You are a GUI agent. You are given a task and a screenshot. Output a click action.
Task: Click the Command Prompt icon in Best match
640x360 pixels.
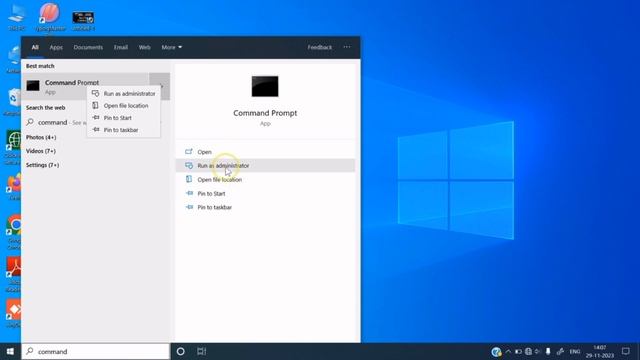click(33, 85)
